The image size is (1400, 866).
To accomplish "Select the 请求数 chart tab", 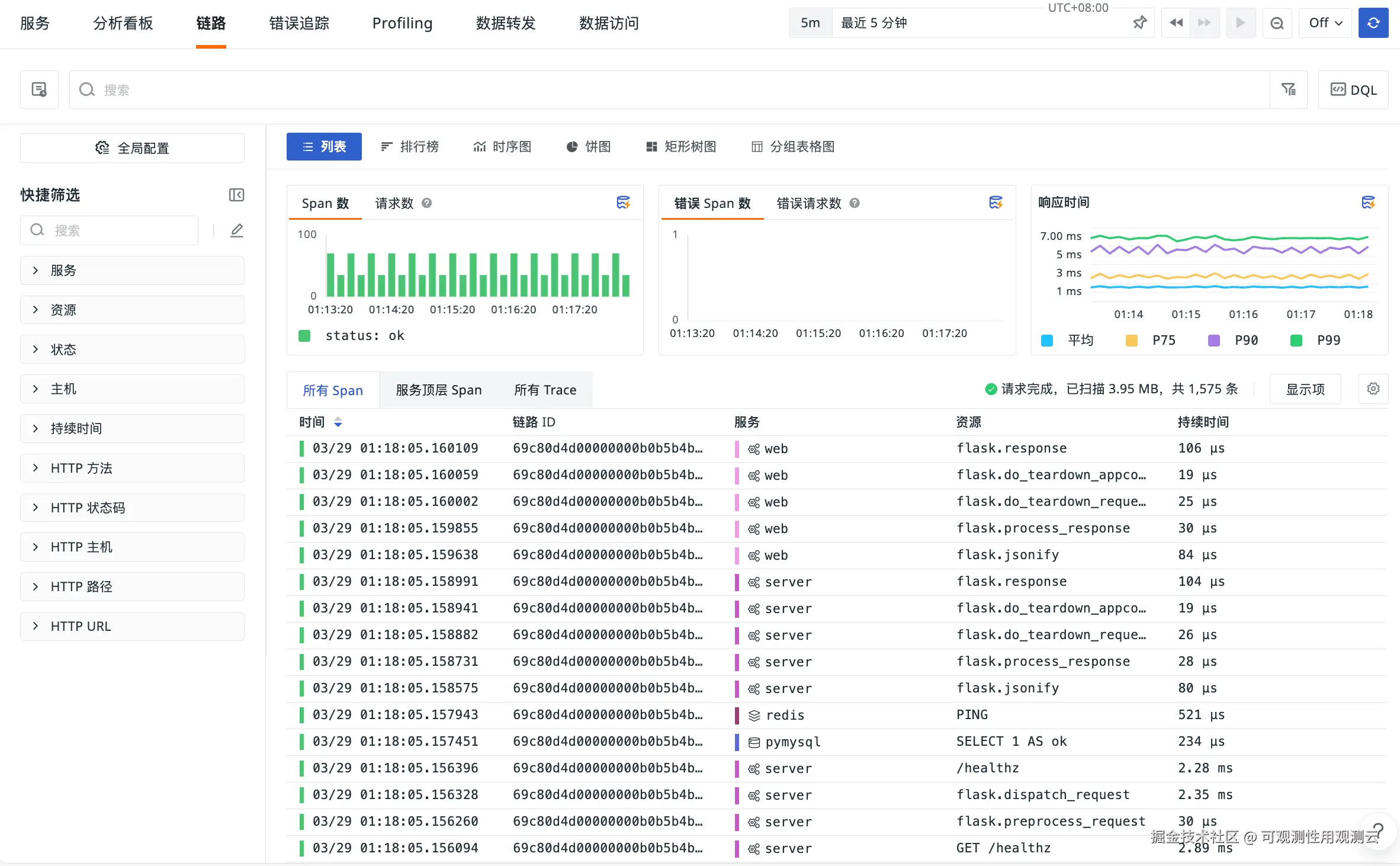I will tap(394, 203).
